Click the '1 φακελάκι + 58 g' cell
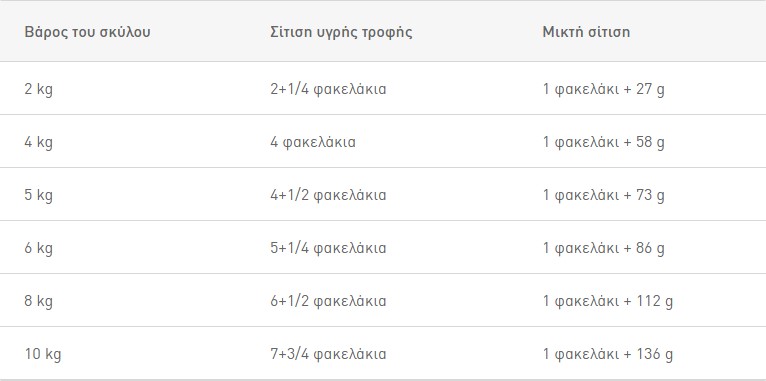The image size is (766, 381). (x=603, y=143)
